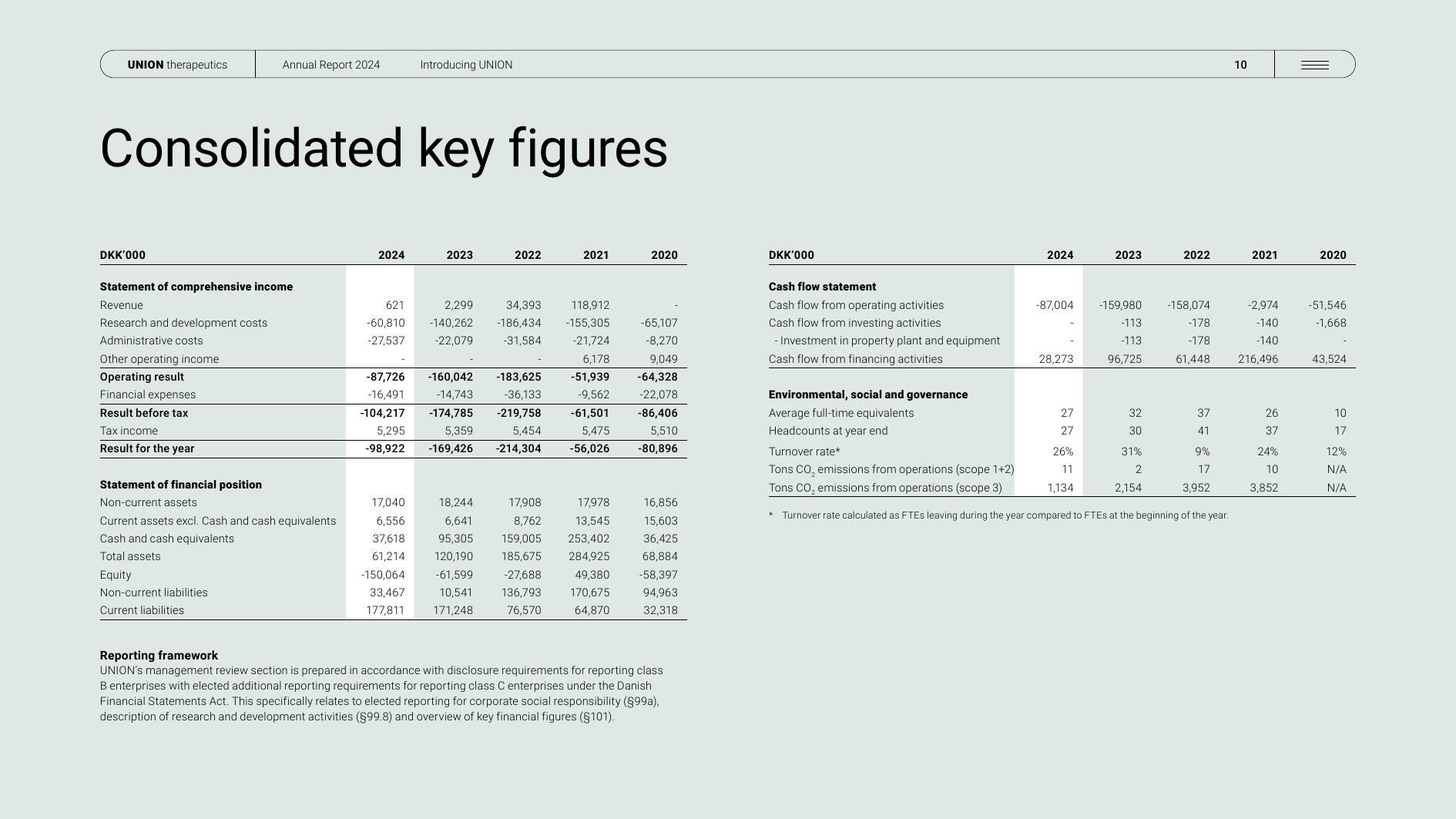Viewport: 1456px width, 819px height.
Task: Click the "Average full-time equivalents" label
Action: click(x=841, y=413)
